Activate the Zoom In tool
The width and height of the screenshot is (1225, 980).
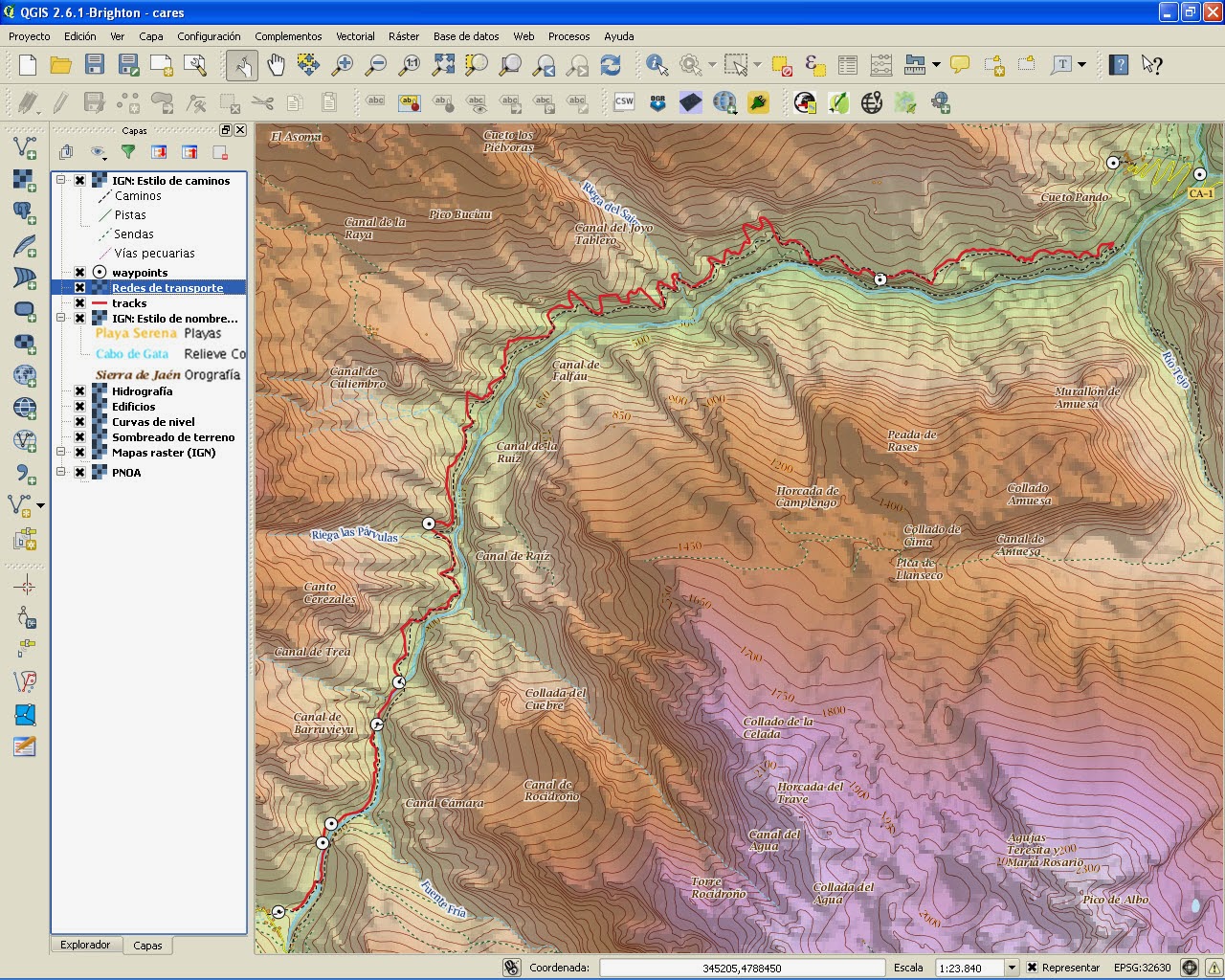coord(343,65)
